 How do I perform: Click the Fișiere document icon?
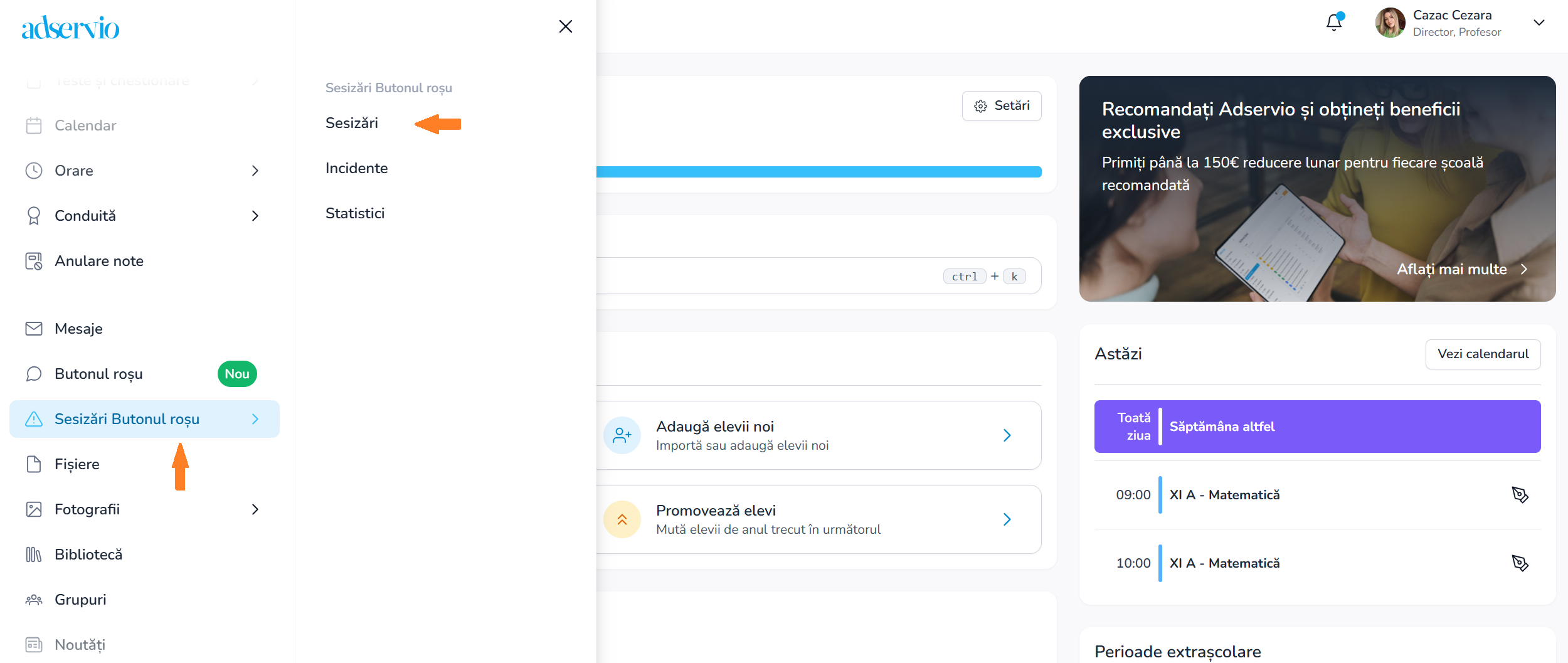[x=34, y=464]
